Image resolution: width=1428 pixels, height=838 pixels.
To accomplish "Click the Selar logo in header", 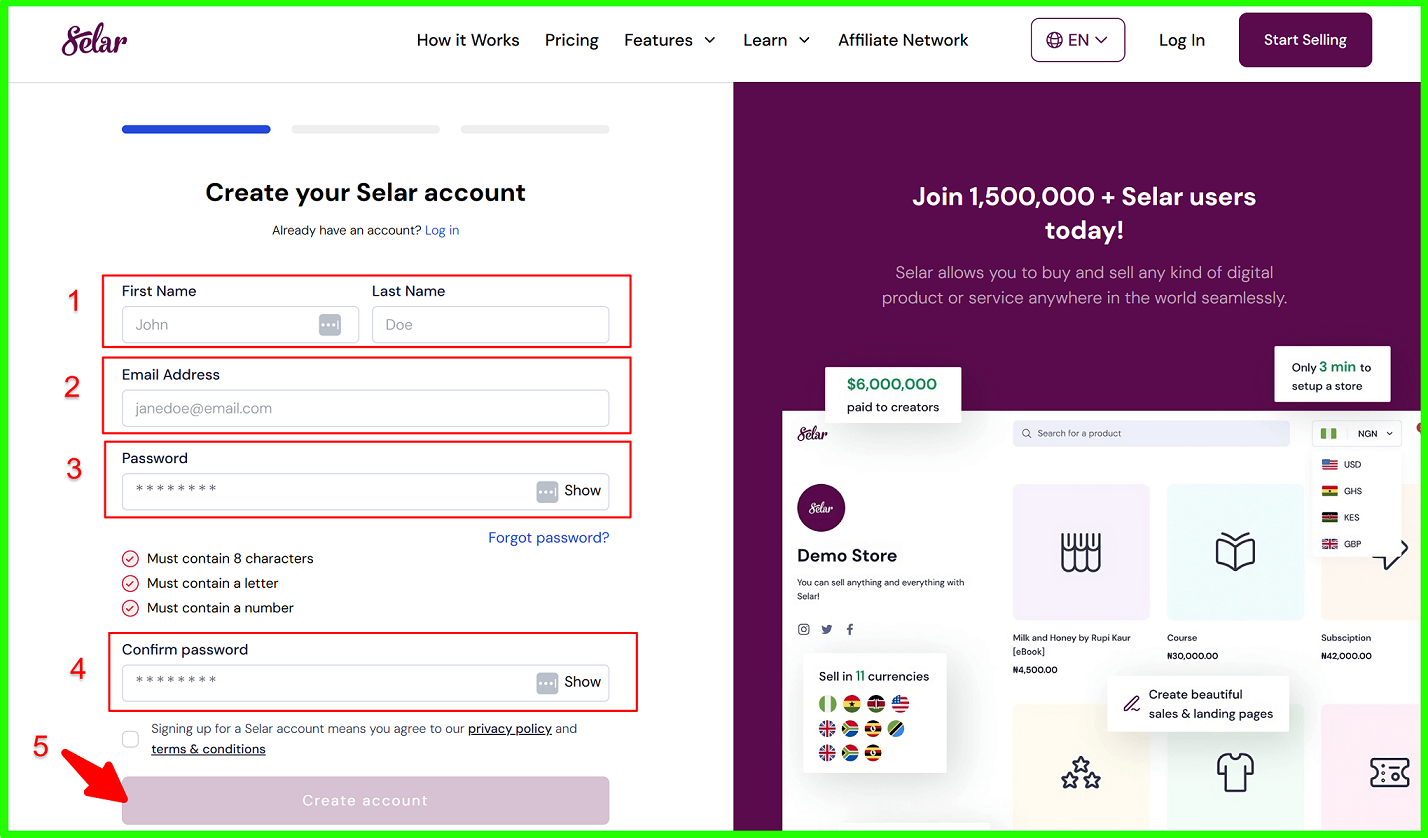I will click(x=94, y=40).
